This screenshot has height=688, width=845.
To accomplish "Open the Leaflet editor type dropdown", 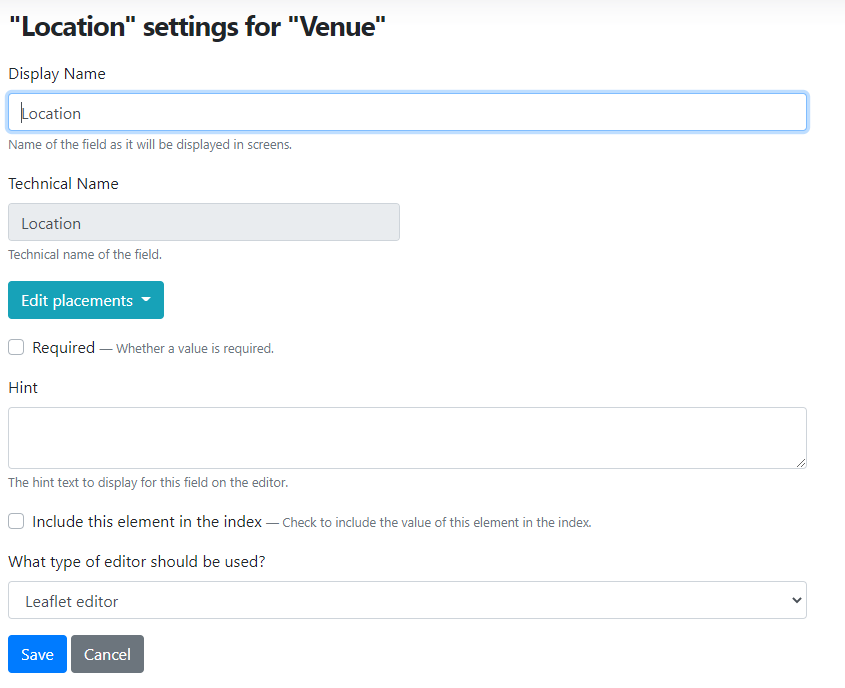I will [x=407, y=600].
